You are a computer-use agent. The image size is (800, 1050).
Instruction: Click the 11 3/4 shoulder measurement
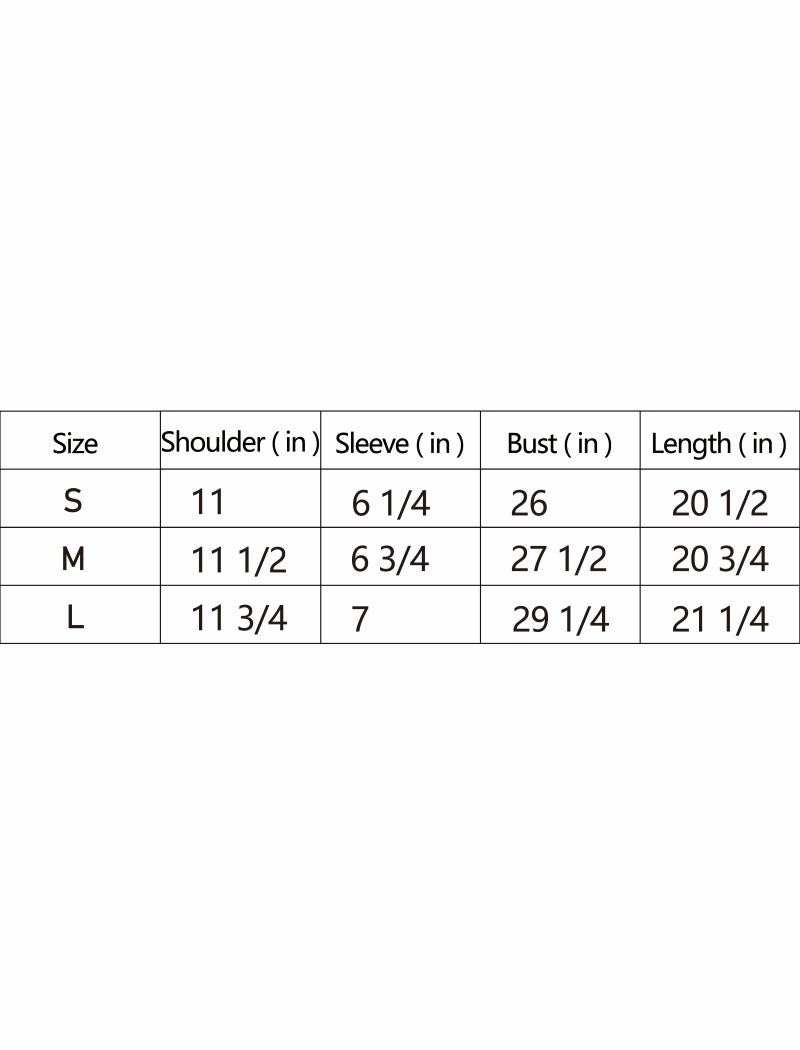pos(238,618)
